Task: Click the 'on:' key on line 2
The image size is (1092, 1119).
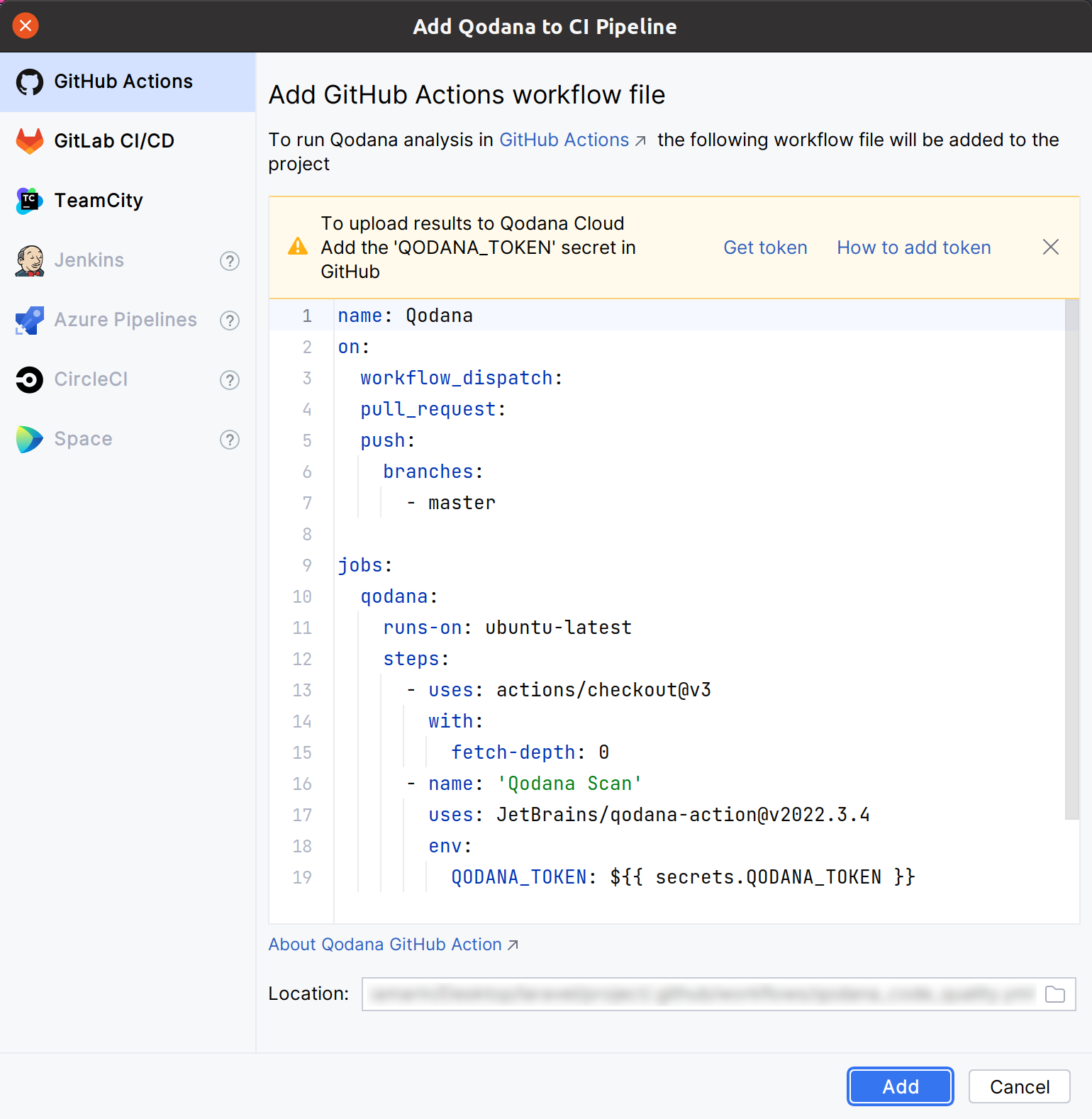Action: 353,347
